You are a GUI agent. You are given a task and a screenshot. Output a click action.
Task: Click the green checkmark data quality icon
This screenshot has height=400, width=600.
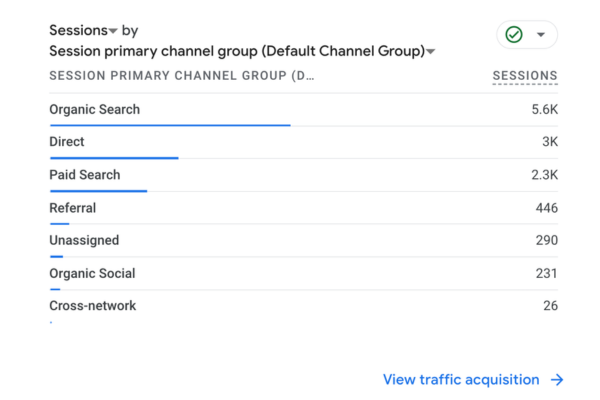tap(514, 34)
